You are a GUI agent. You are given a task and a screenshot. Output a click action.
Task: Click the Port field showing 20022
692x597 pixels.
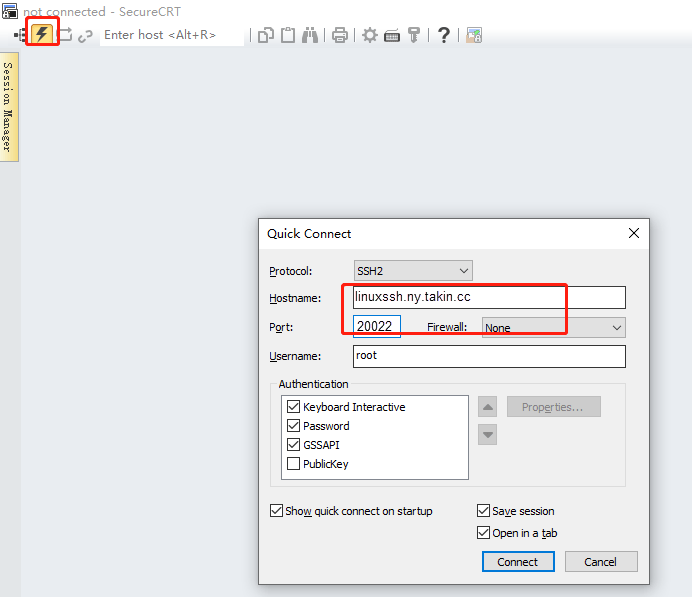376,327
